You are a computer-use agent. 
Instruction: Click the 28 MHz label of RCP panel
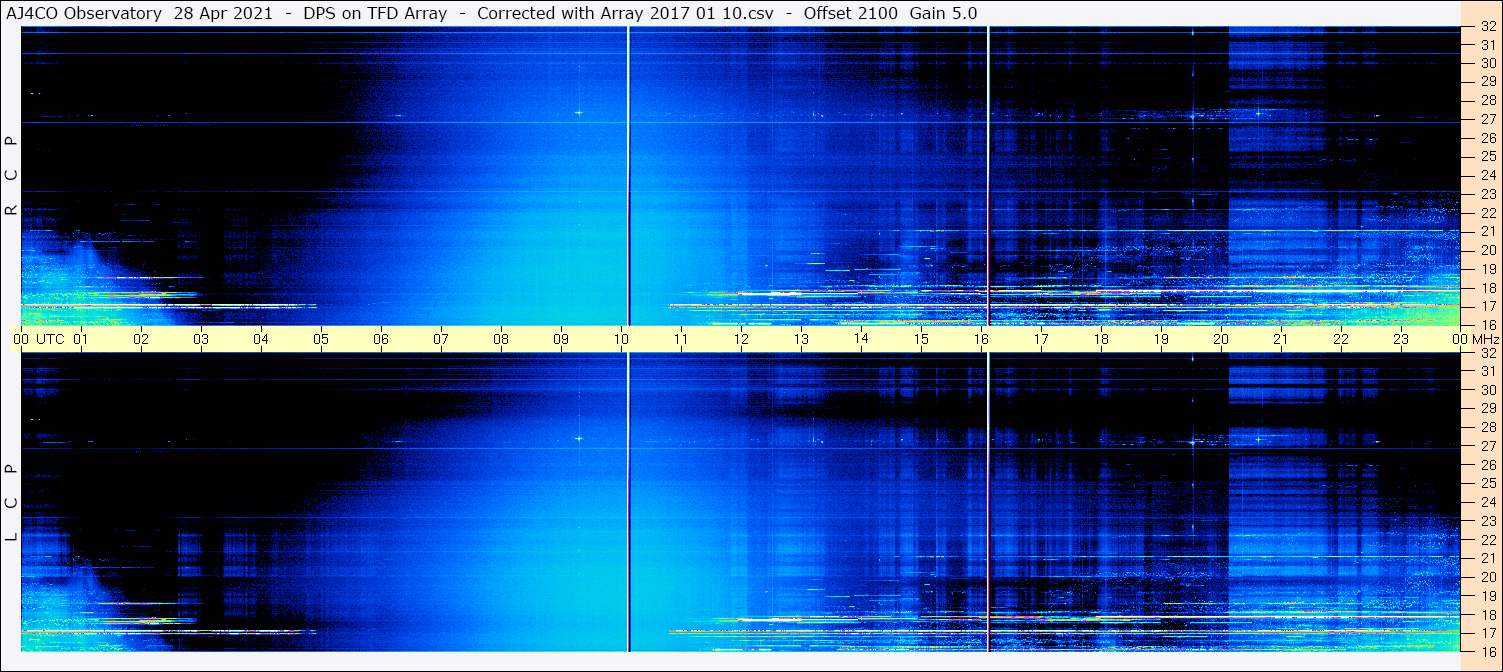(1487, 100)
